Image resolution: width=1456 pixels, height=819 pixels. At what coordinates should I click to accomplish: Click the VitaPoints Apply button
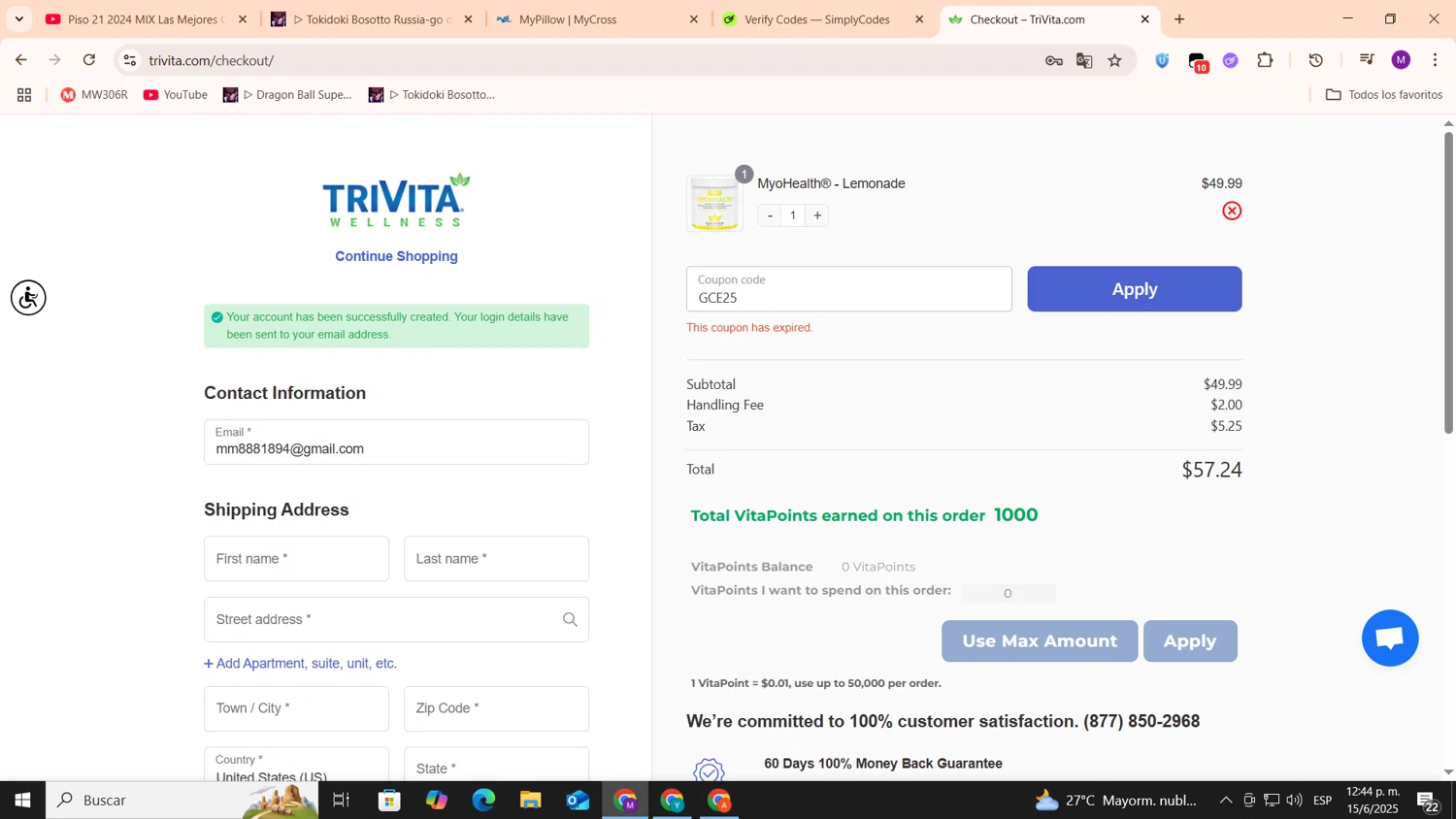(1190, 641)
